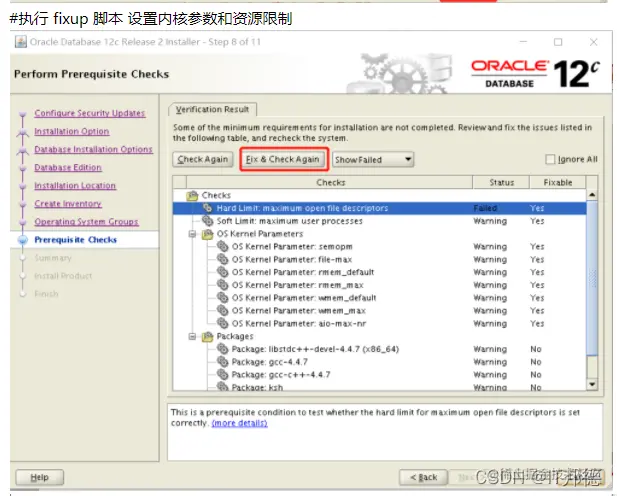Select Package: libstdc++-devel-4.4.7 row
The height and width of the screenshot is (496, 617).
379,349
